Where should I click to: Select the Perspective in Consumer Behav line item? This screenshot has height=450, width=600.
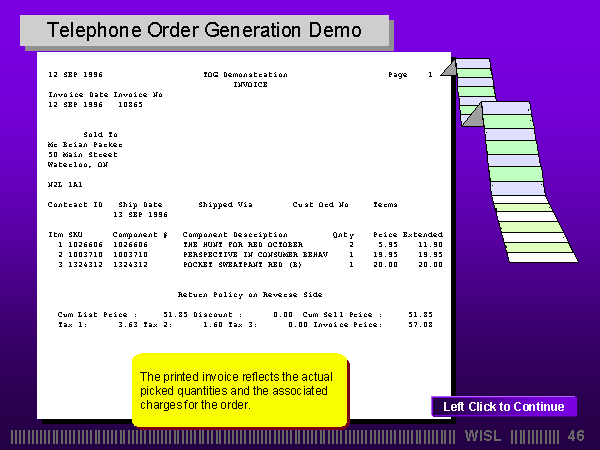pos(242,254)
